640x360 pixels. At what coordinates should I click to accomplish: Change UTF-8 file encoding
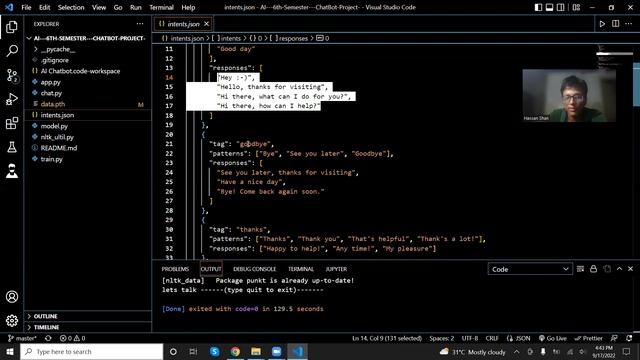(470, 338)
